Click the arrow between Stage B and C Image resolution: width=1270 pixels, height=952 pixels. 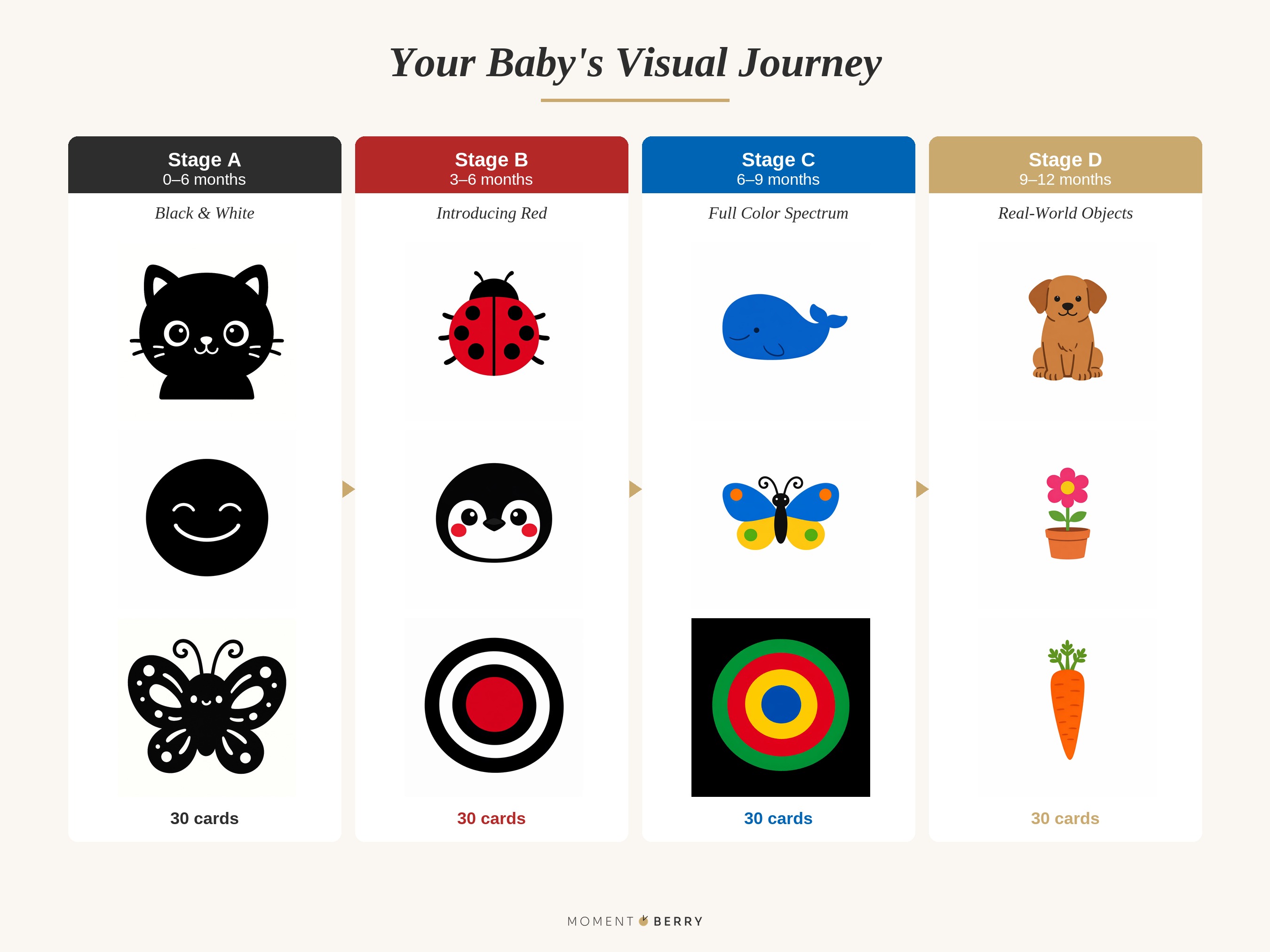(x=635, y=489)
